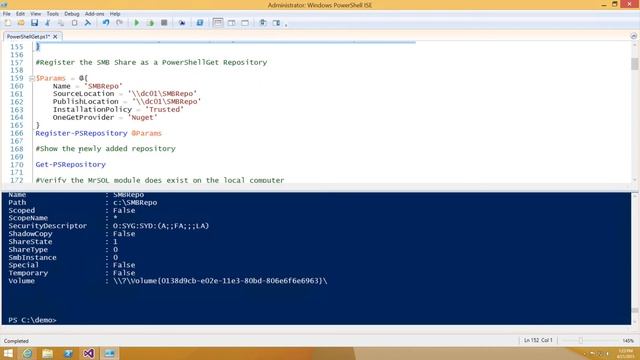Click the #Register the SMB Share comment

coord(151,62)
